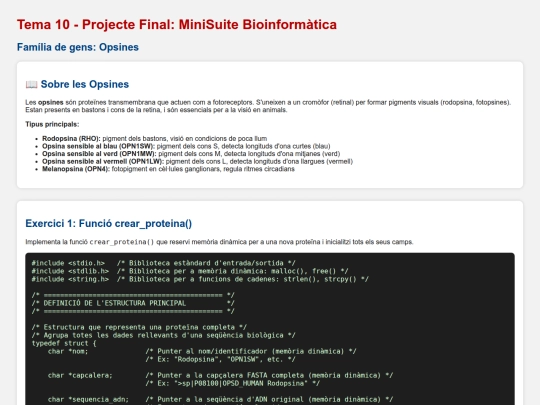Click the label 'Tipus principals:'
The width and height of the screenshot is (540, 405).
(52, 124)
